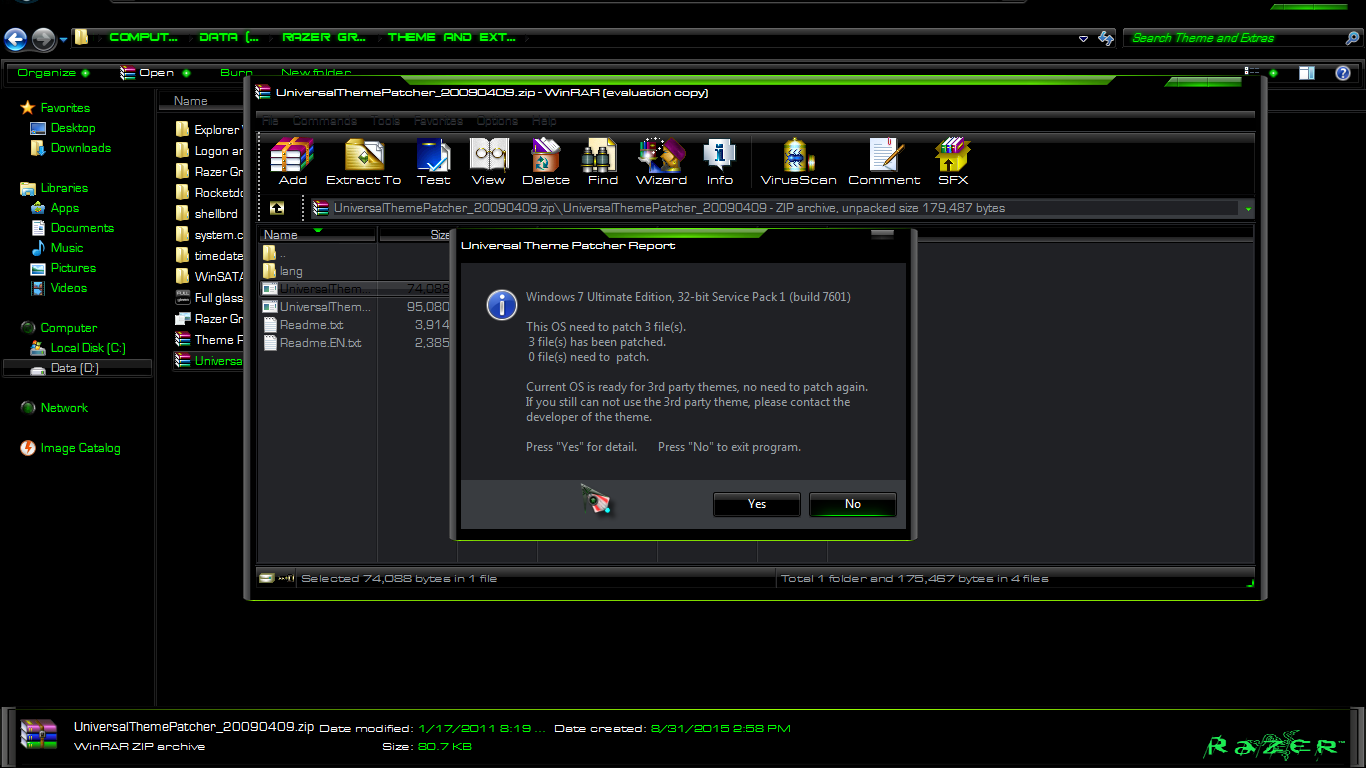Image resolution: width=1366 pixels, height=768 pixels.
Task: Go up one level in WinRAR
Action: 277,208
